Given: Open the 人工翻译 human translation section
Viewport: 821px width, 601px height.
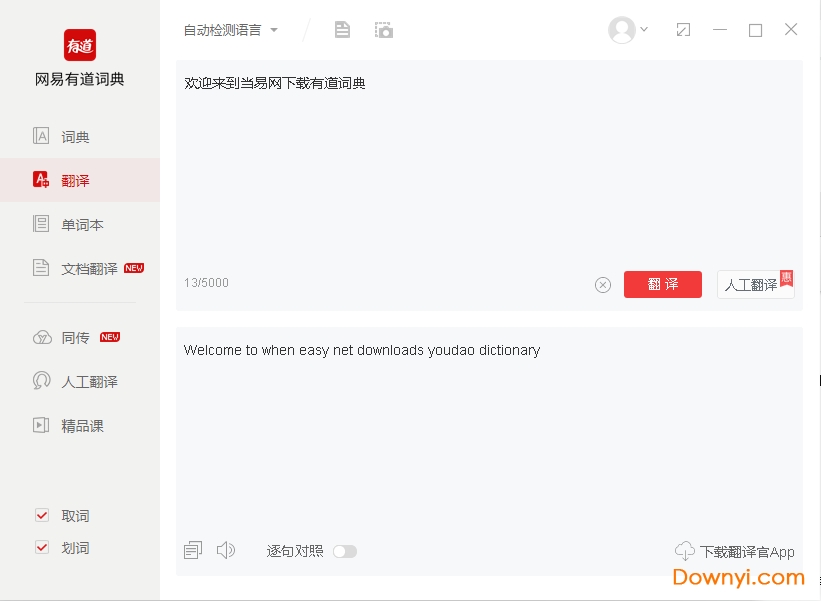Looking at the screenshot, I should point(82,381).
